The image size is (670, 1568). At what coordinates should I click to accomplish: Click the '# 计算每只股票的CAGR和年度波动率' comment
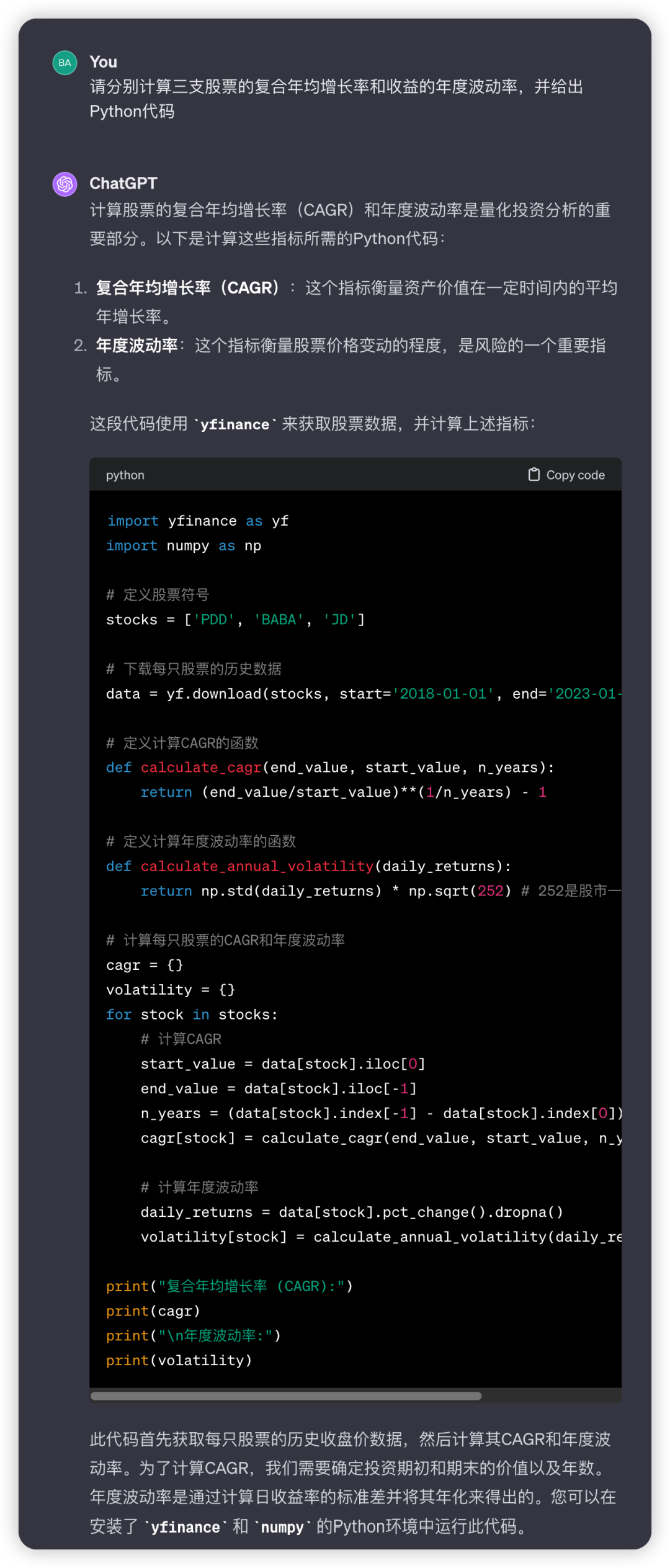pyautogui.click(x=226, y=941)
